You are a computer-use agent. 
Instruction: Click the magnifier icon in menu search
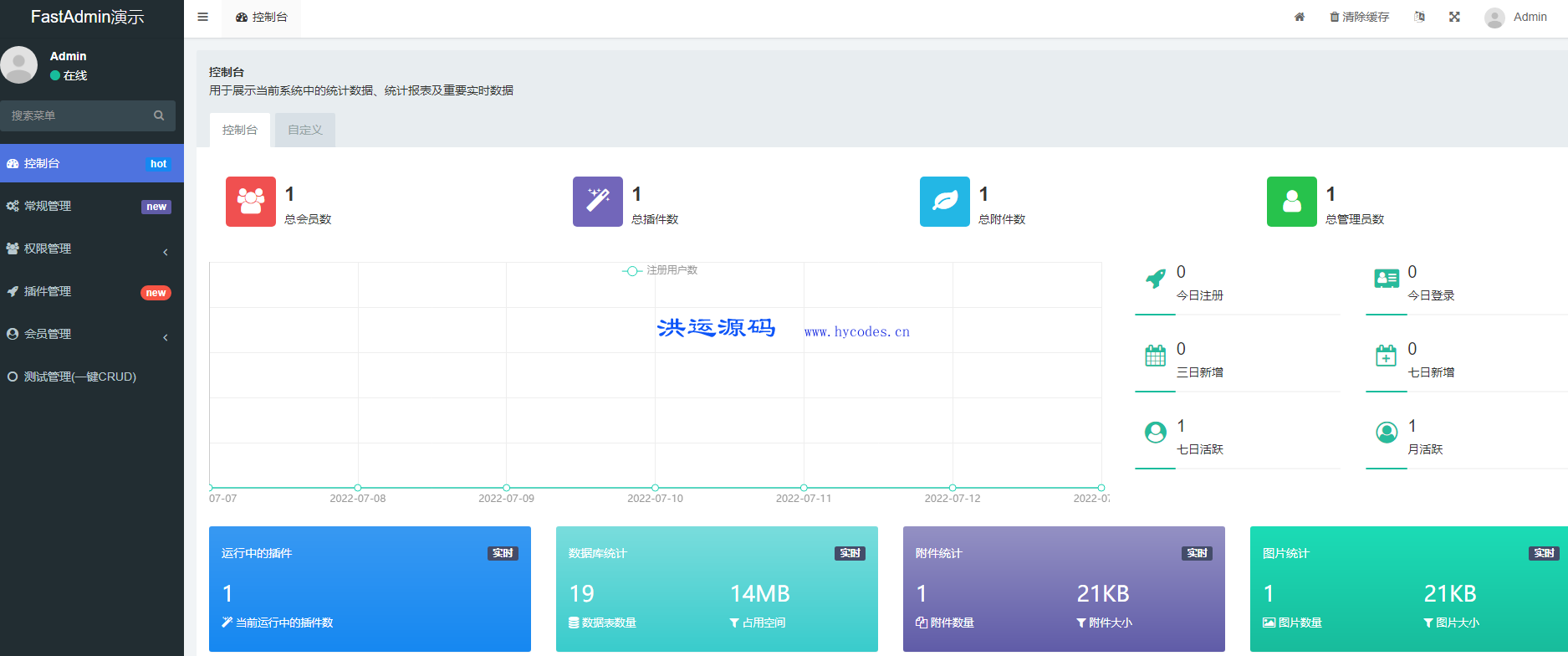pos(159,115)
